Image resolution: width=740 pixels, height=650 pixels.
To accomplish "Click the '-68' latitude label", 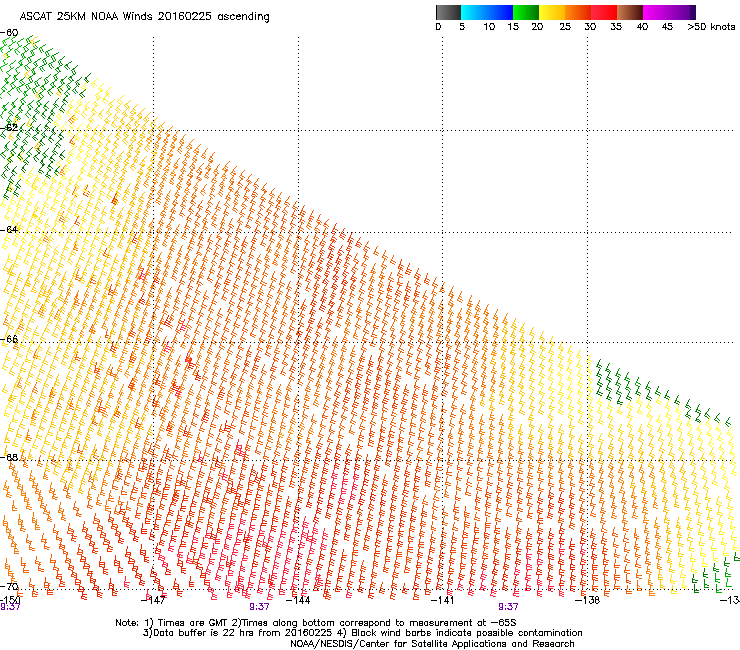I will click(9, 457).
